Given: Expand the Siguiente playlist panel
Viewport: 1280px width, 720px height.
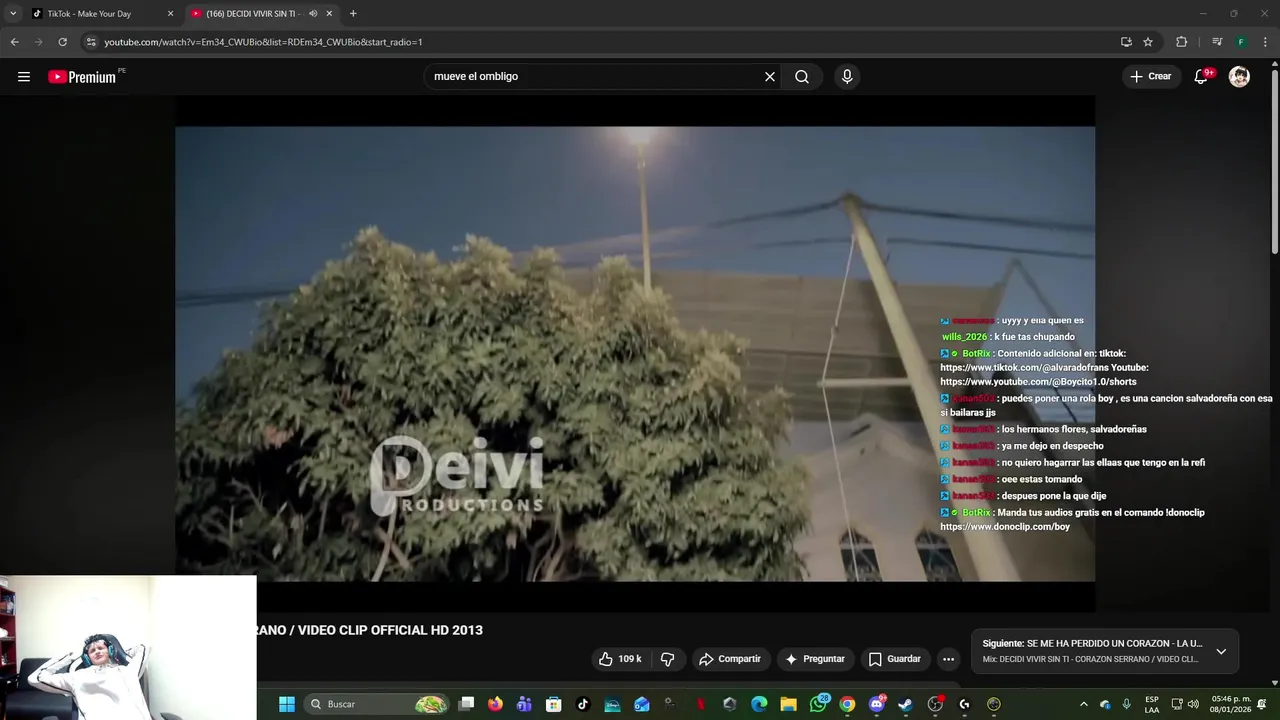Looking at the screenshot, I should [x=1221, y=651].
